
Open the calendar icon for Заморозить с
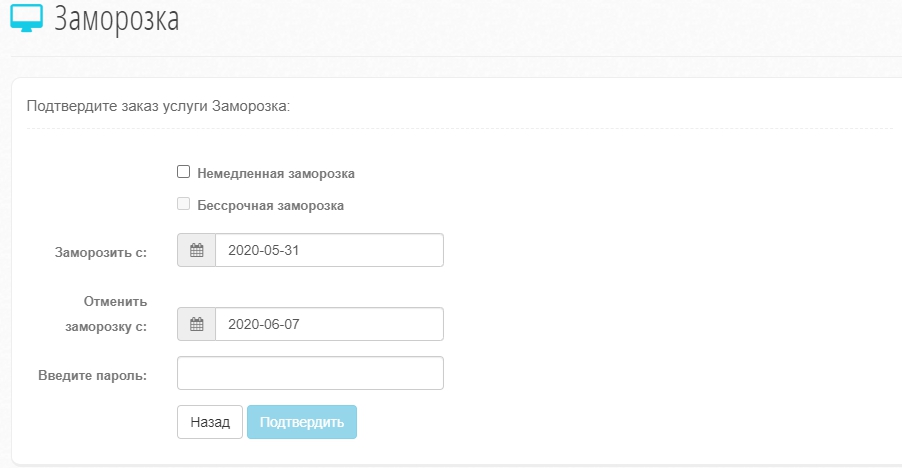pyautogui.click(x=197, y=250)
